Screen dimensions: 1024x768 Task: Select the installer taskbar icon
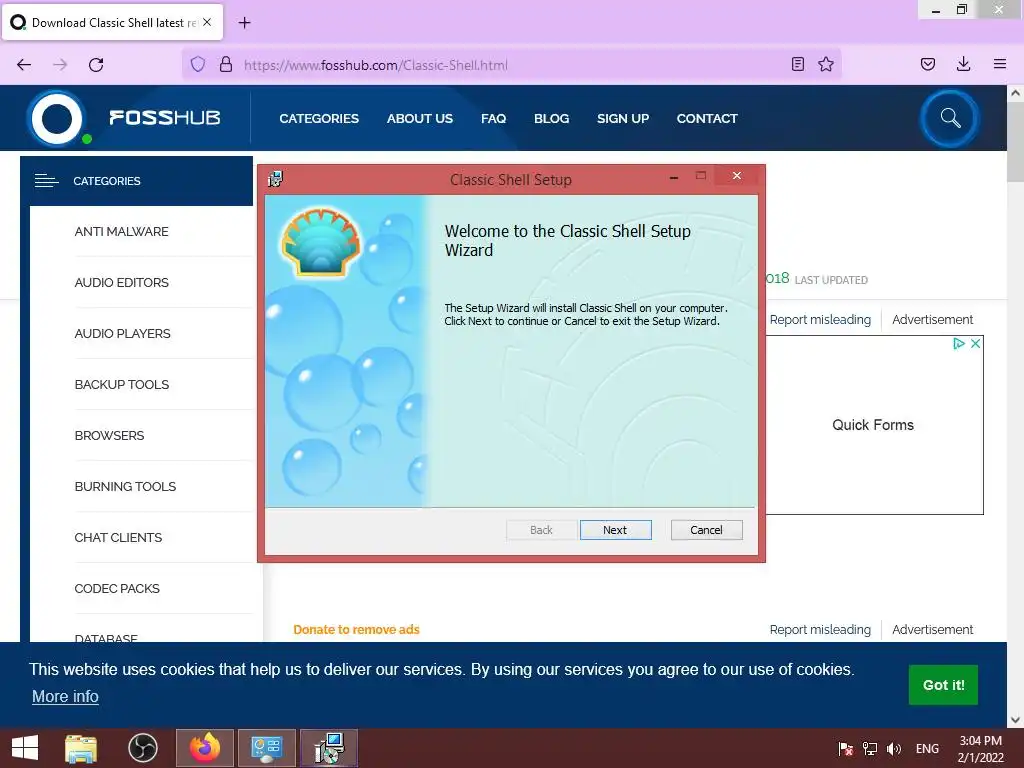coord(328,748)
